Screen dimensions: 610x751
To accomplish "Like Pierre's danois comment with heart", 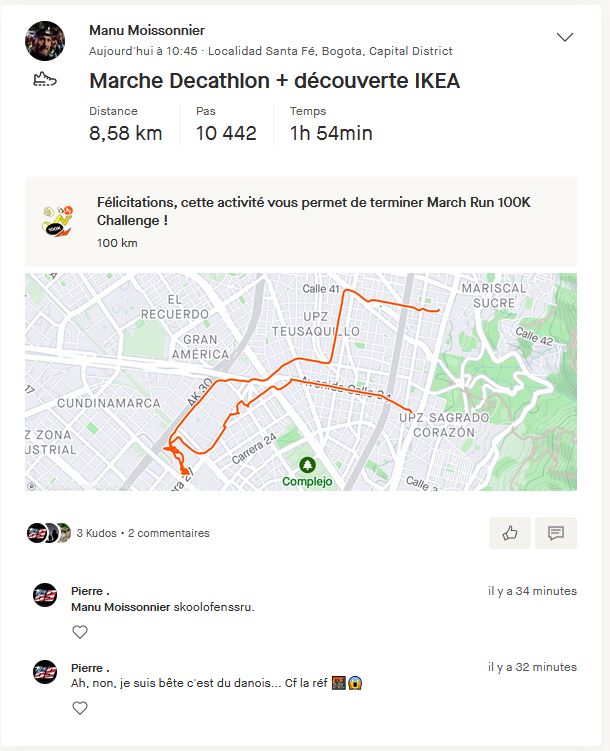I will pos(80,708).
